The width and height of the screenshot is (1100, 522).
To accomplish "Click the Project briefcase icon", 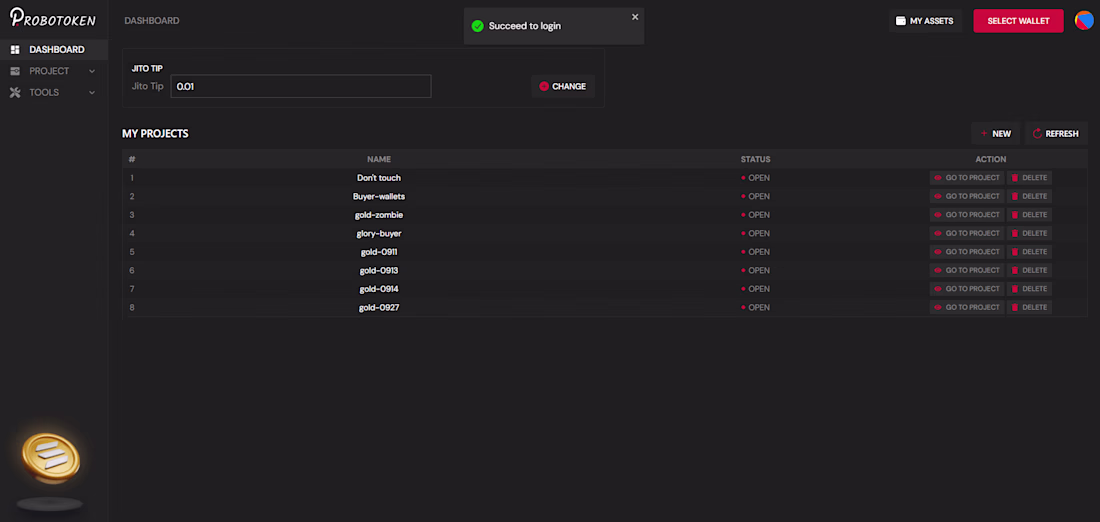I will tap(15, 71).
